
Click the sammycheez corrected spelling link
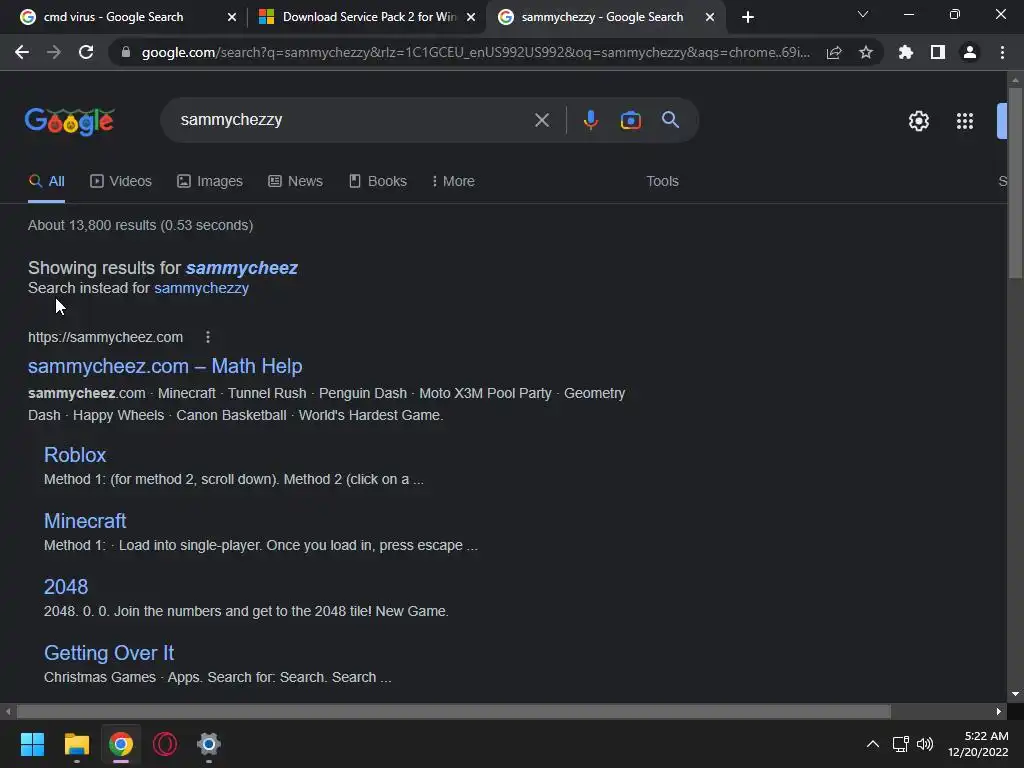(x=242, y=268)
